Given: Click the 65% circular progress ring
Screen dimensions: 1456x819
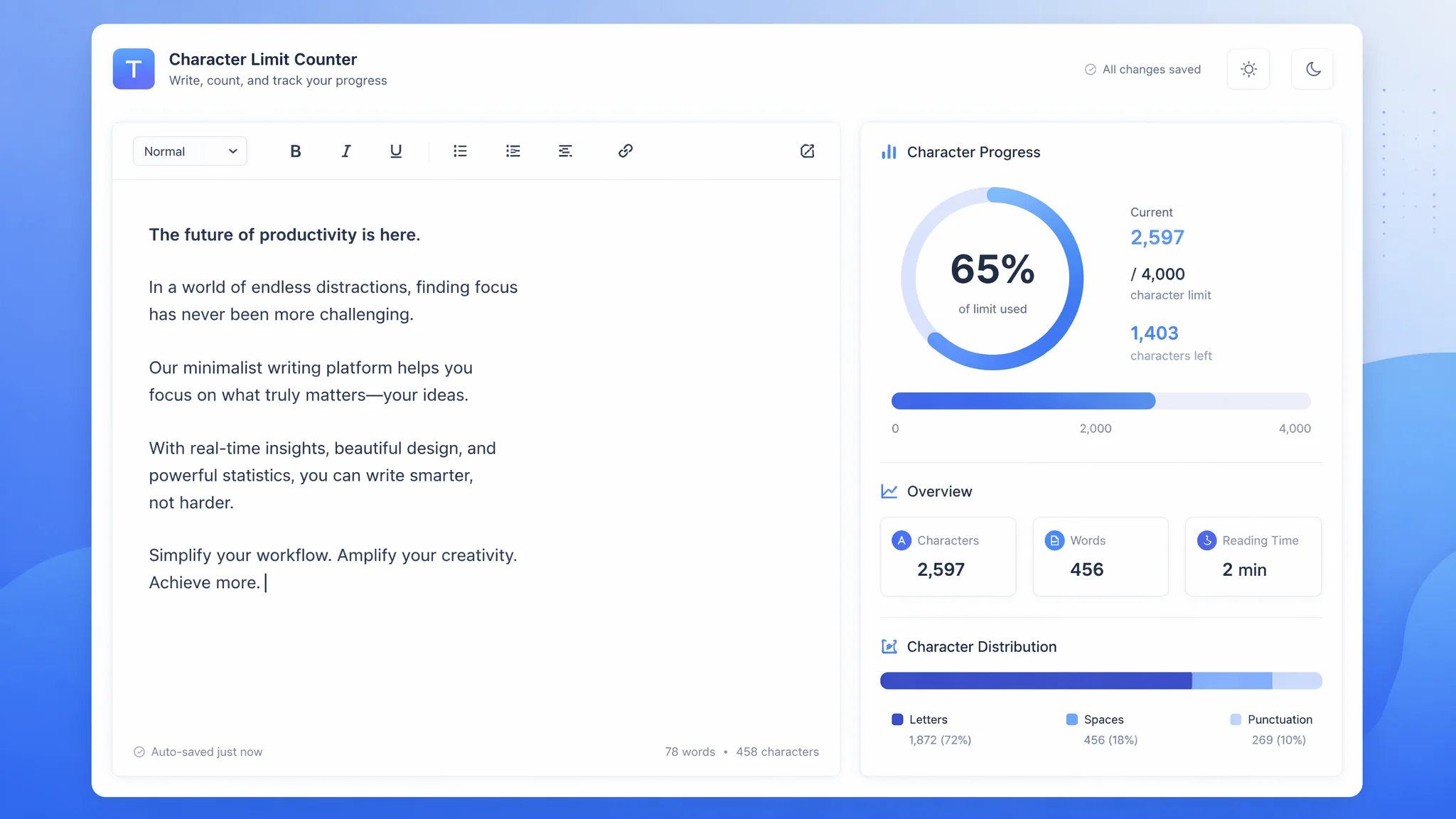Looking at the screenshot, I should [992, 279].
